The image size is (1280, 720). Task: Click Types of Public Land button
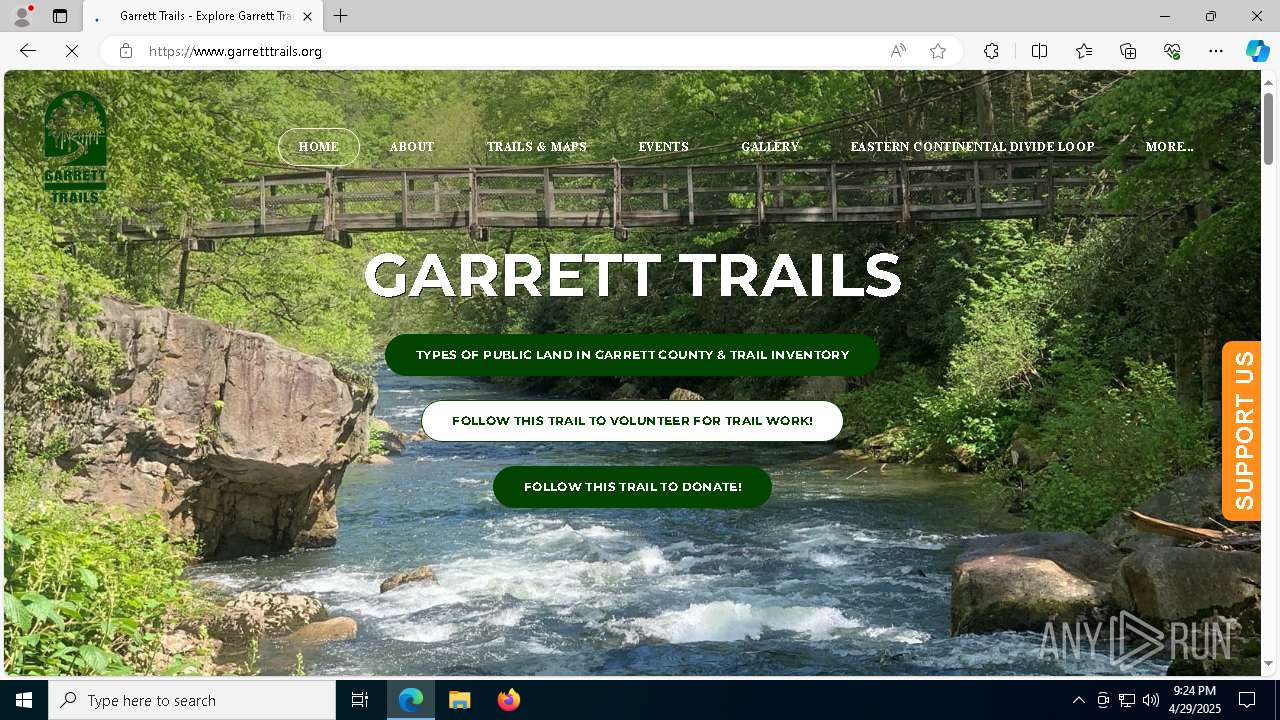(x=632, y=355)
